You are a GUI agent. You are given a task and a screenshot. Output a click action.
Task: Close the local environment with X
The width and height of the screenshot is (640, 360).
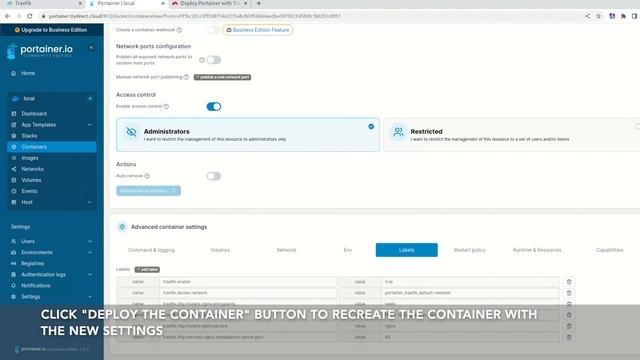point(90,98)
